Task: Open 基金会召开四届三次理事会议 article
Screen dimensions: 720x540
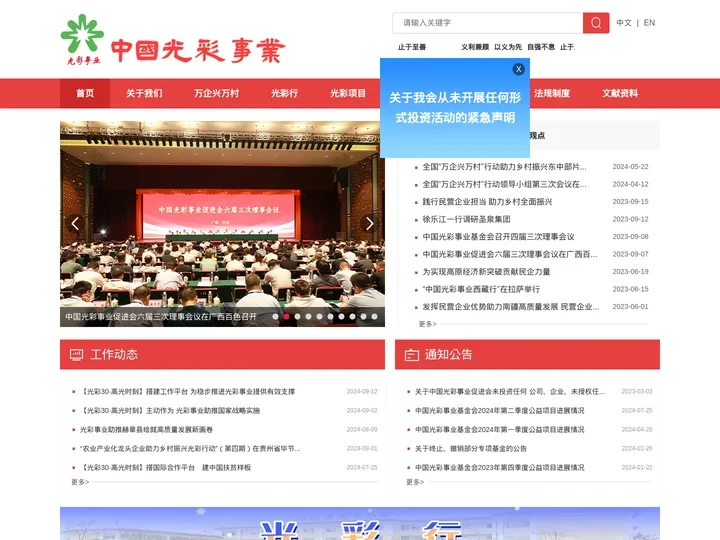Action: click(x=498, y=236)
